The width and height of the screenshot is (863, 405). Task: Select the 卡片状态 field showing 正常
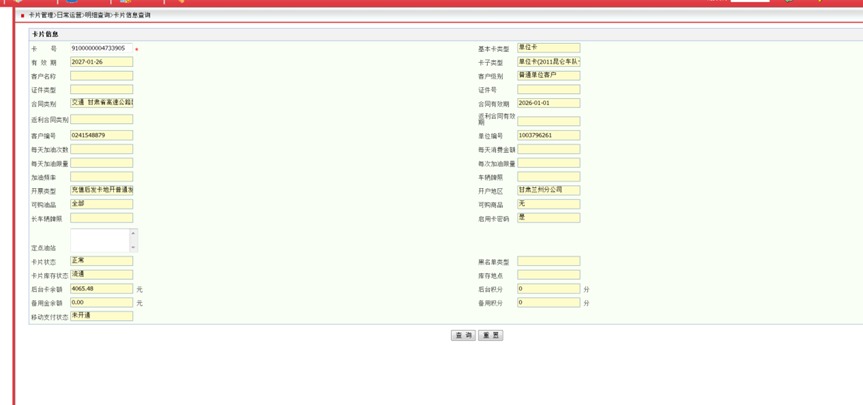click(101, 261)
